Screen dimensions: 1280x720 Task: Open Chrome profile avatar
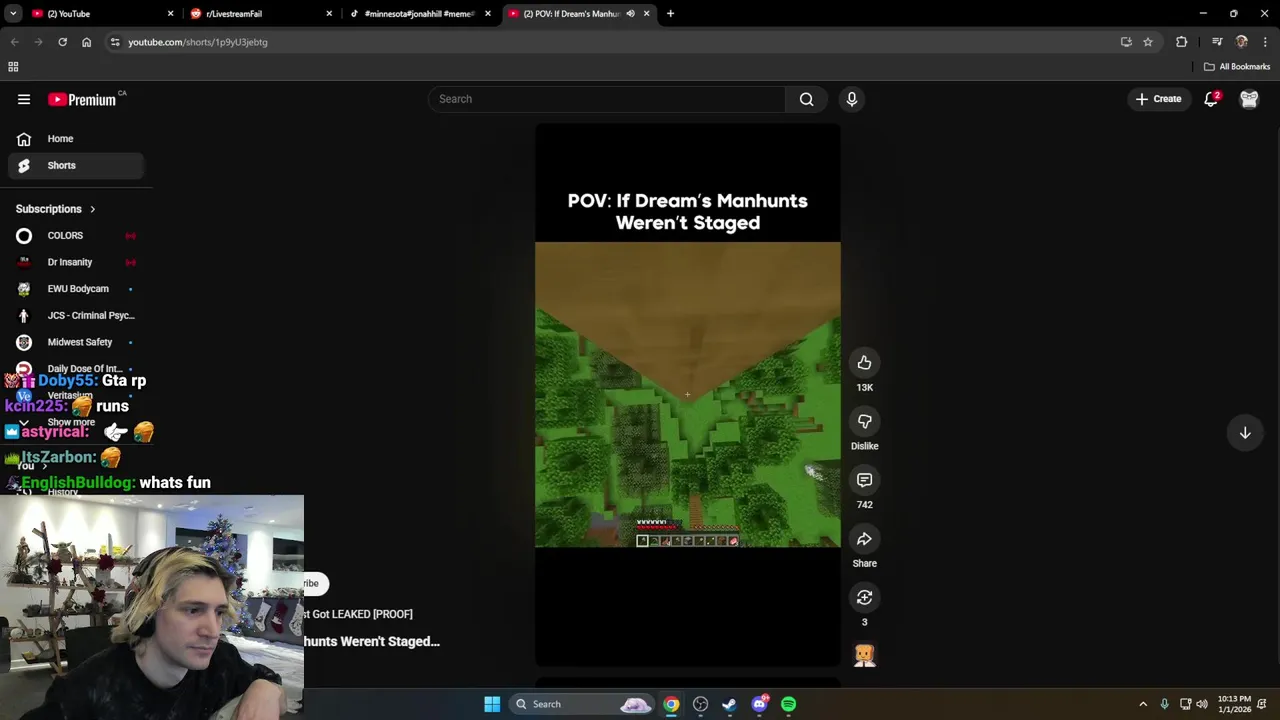click(1242, 42)
